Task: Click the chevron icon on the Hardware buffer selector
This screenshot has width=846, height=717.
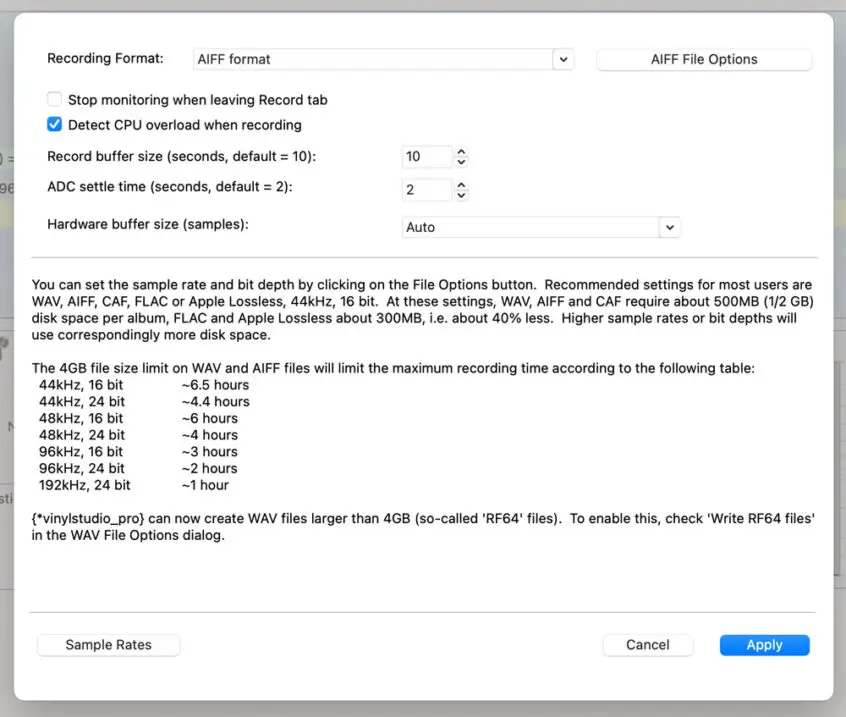Action: tap(670, 227)
